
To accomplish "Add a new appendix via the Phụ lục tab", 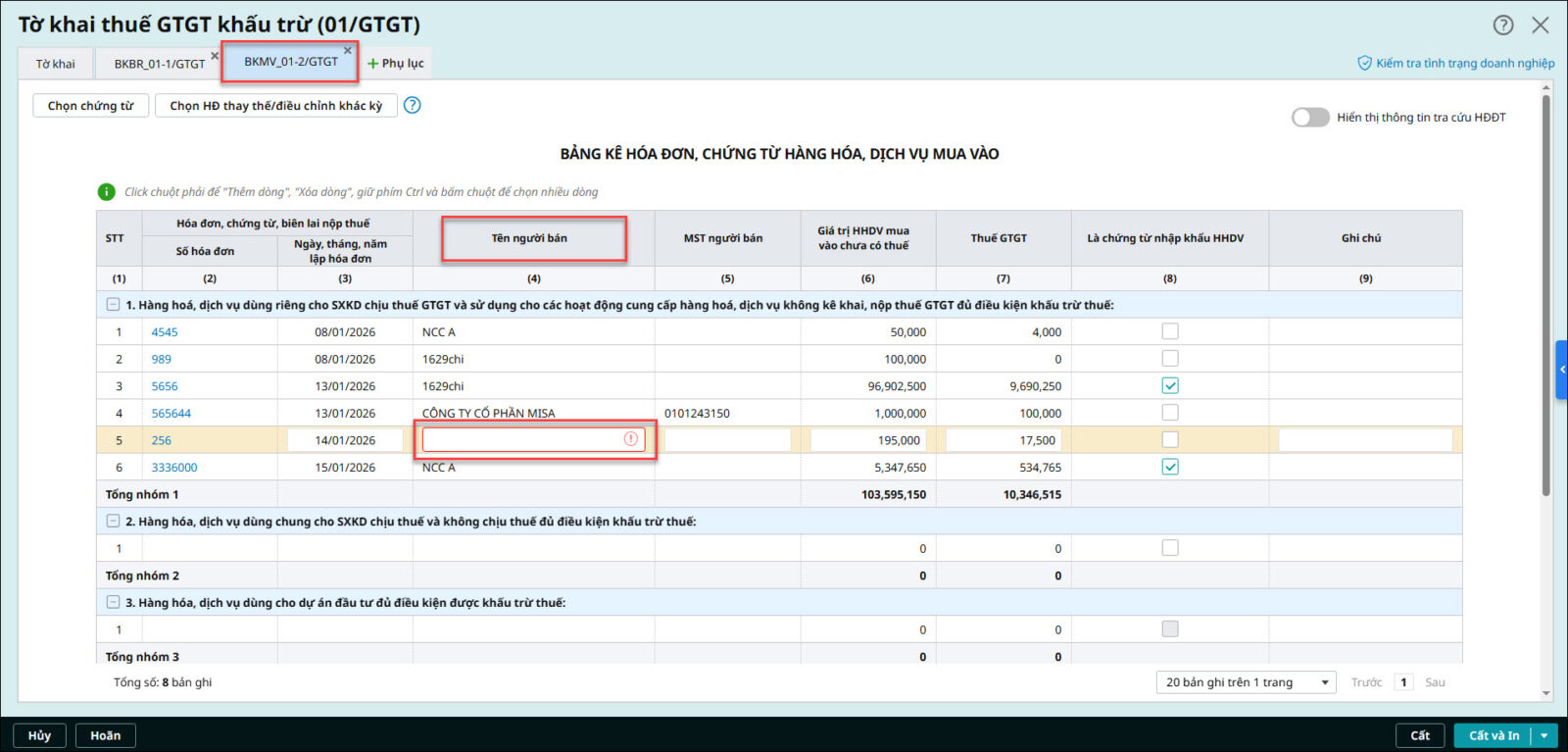I will (x=396, y=64).
